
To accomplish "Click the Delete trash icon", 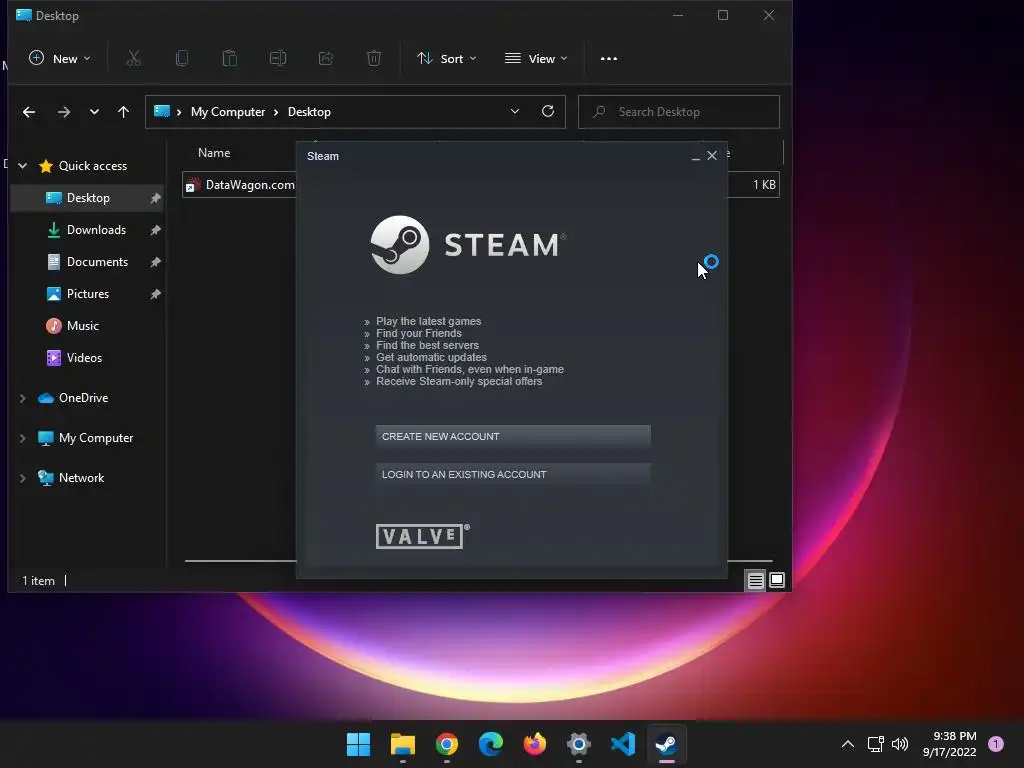I will tap(374, 59).
